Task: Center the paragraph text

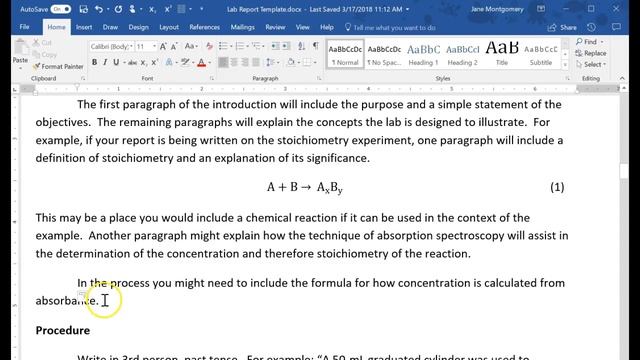Action: (234, 62)
